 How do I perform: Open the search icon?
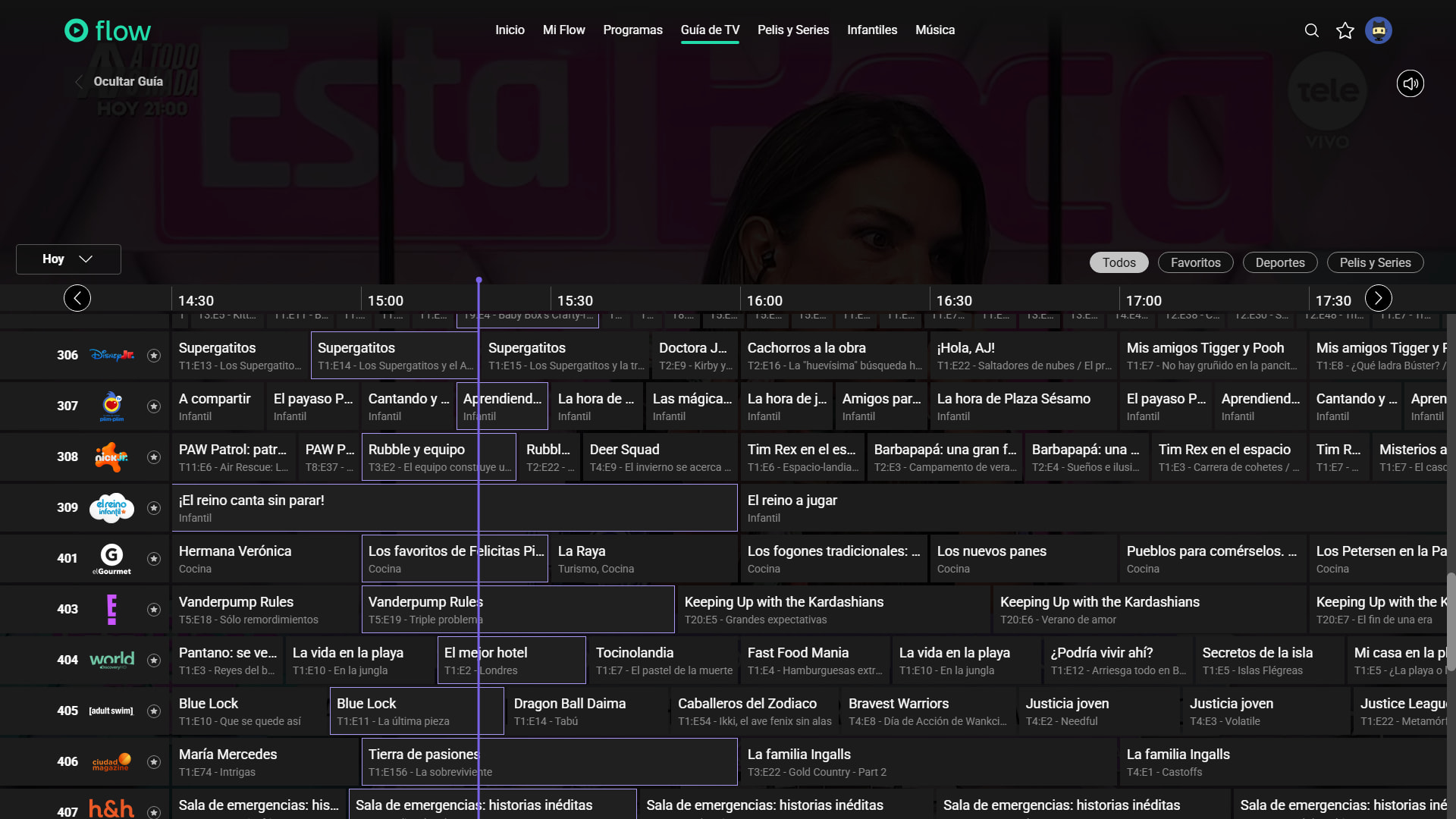point(1312,30)
